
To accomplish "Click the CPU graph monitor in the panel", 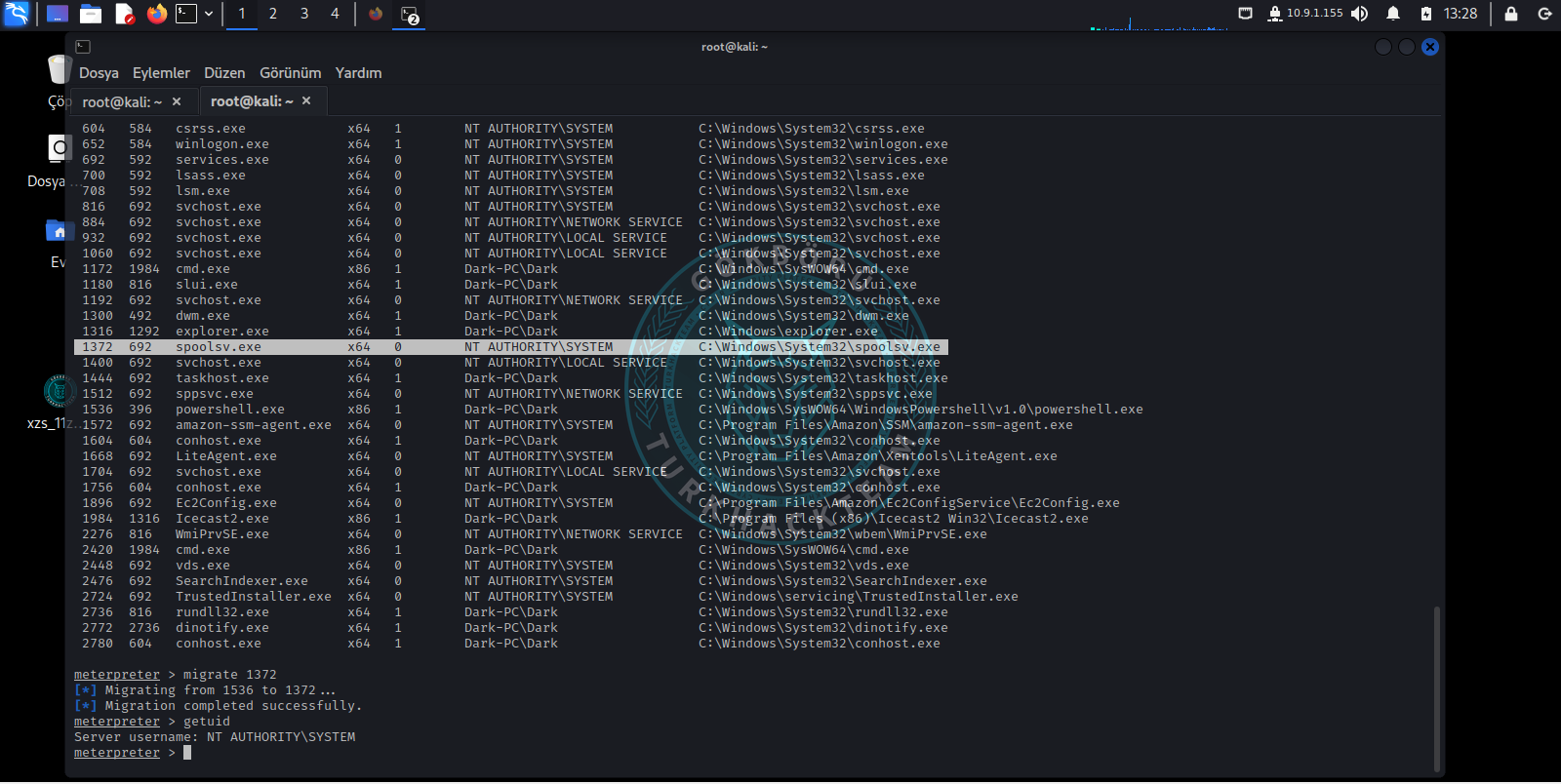I will tap(1158, 21).
